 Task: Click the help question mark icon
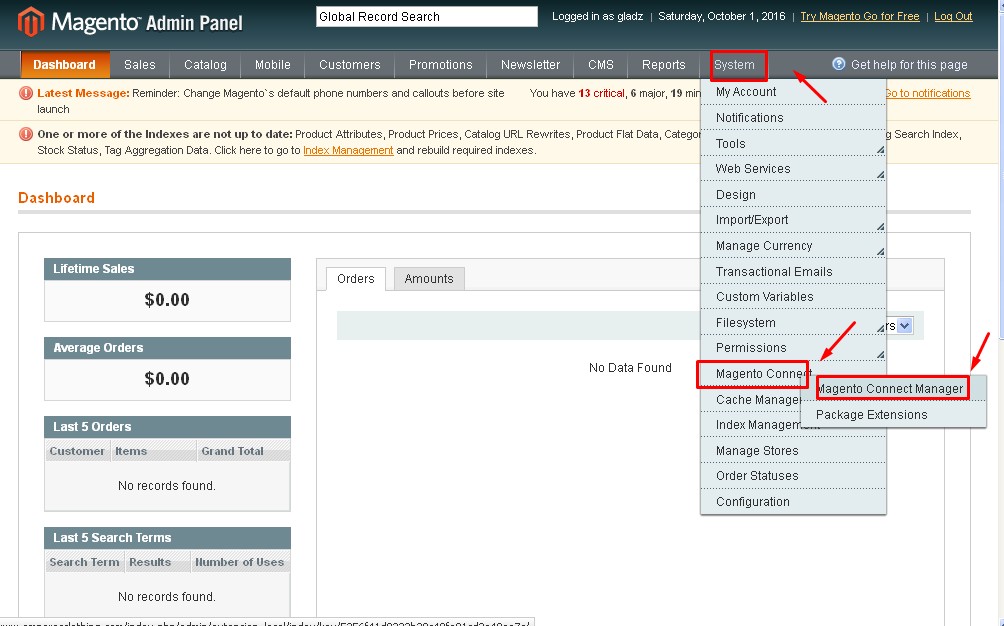coord(838,64)
